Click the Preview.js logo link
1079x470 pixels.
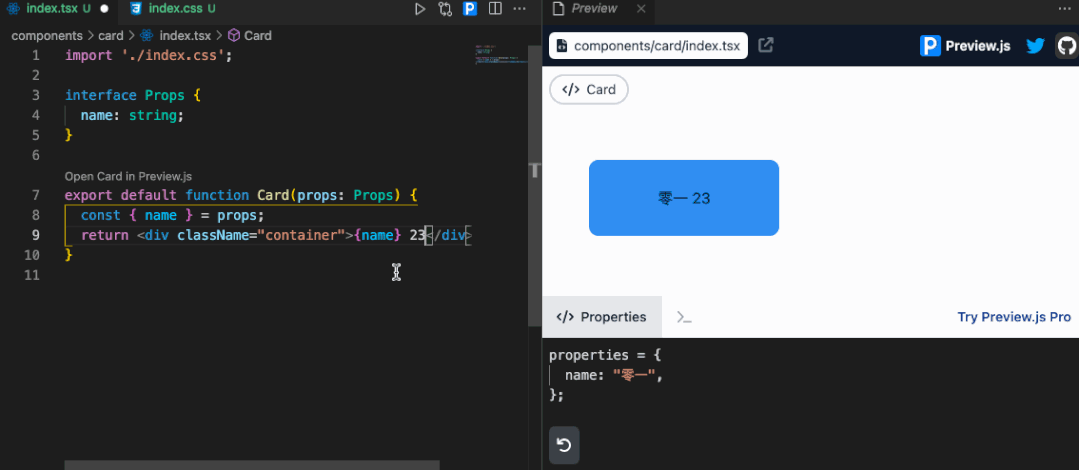(965, 45)
